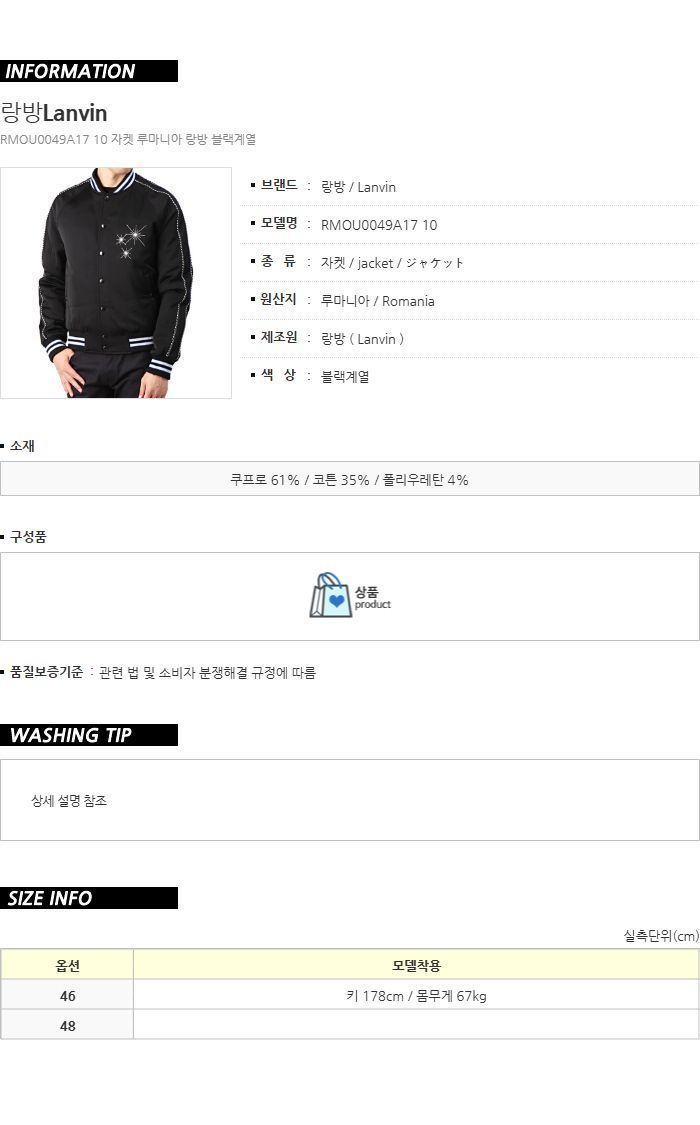
Task: Click the 옵션 column header
Action: tap(67, 966)
